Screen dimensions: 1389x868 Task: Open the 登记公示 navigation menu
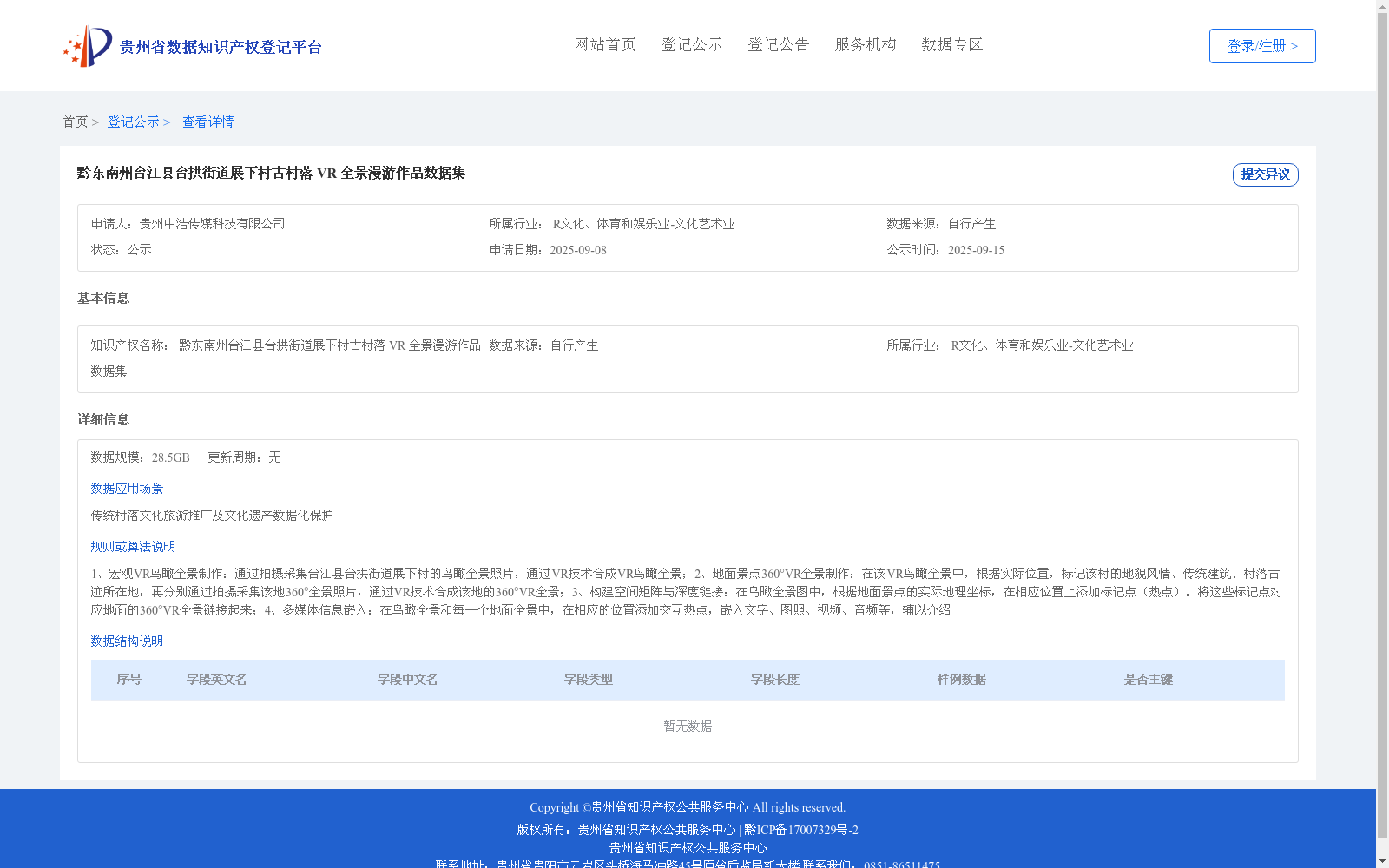(x=692, y=45)
